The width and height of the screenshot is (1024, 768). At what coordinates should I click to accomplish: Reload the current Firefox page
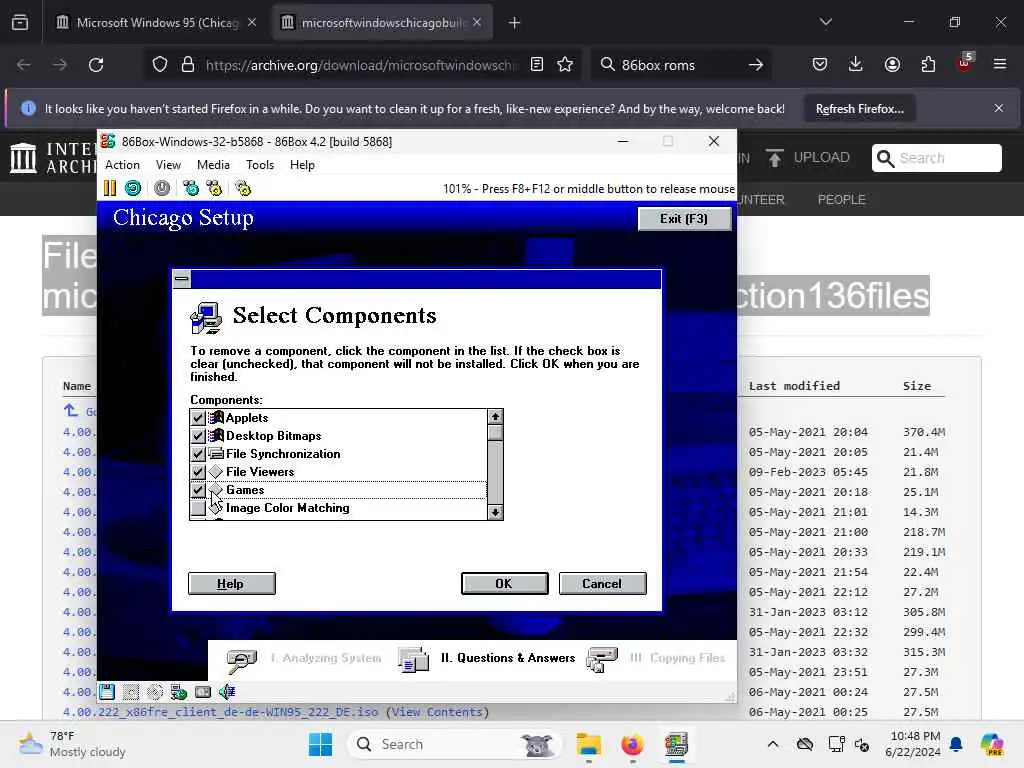click(x=96, y=65)
